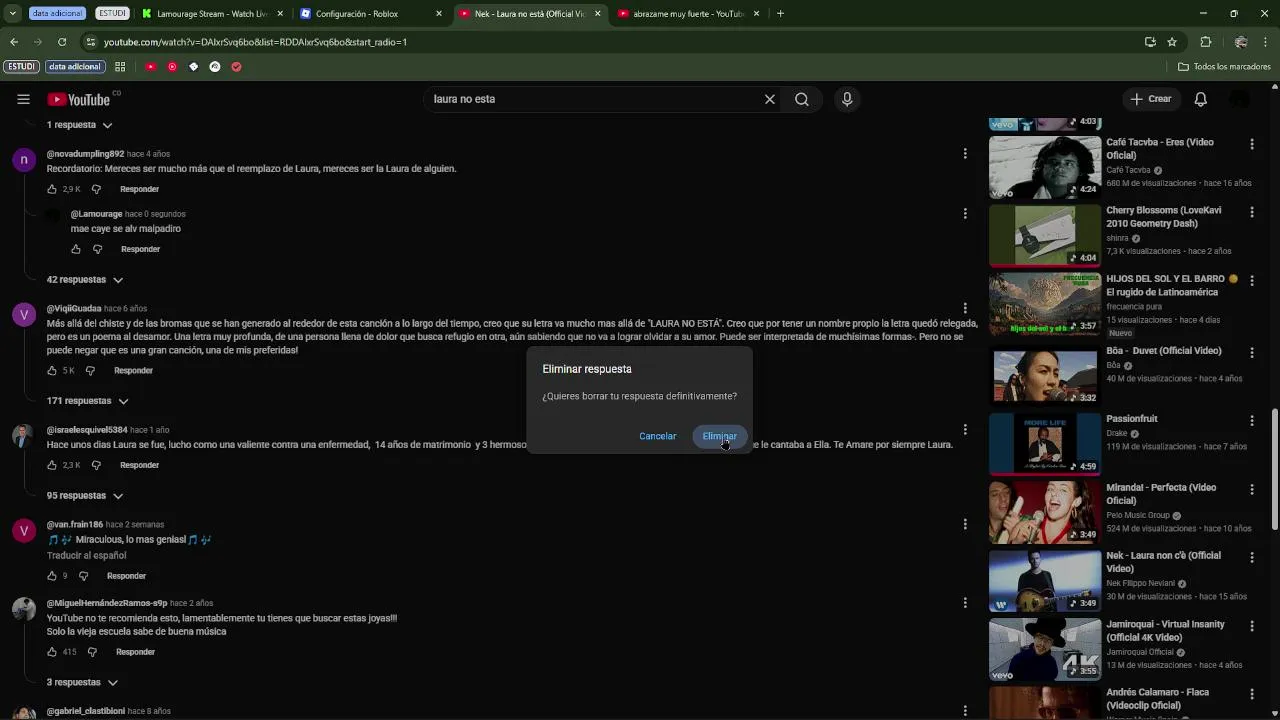Image resolution: width=1280 pixels, height=720 pixels.
Task: Click the 'ESTUDI' tab group label in tab strip
Action: pyautogui.click(x=112, y=14)
